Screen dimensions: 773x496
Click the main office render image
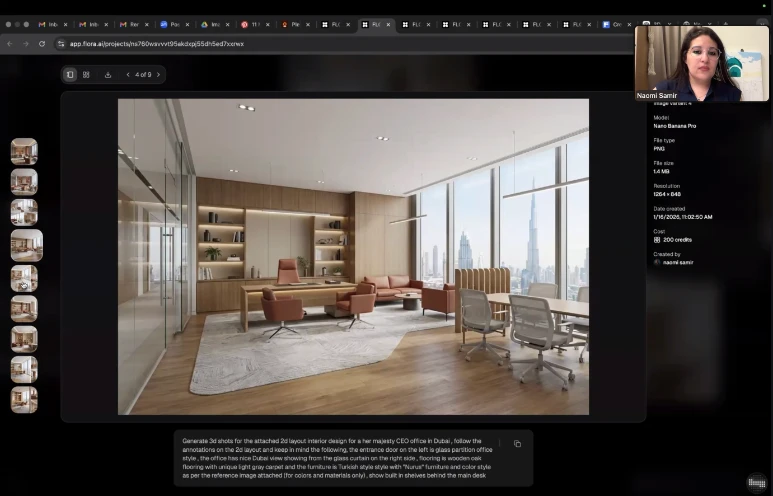point(353,256)
